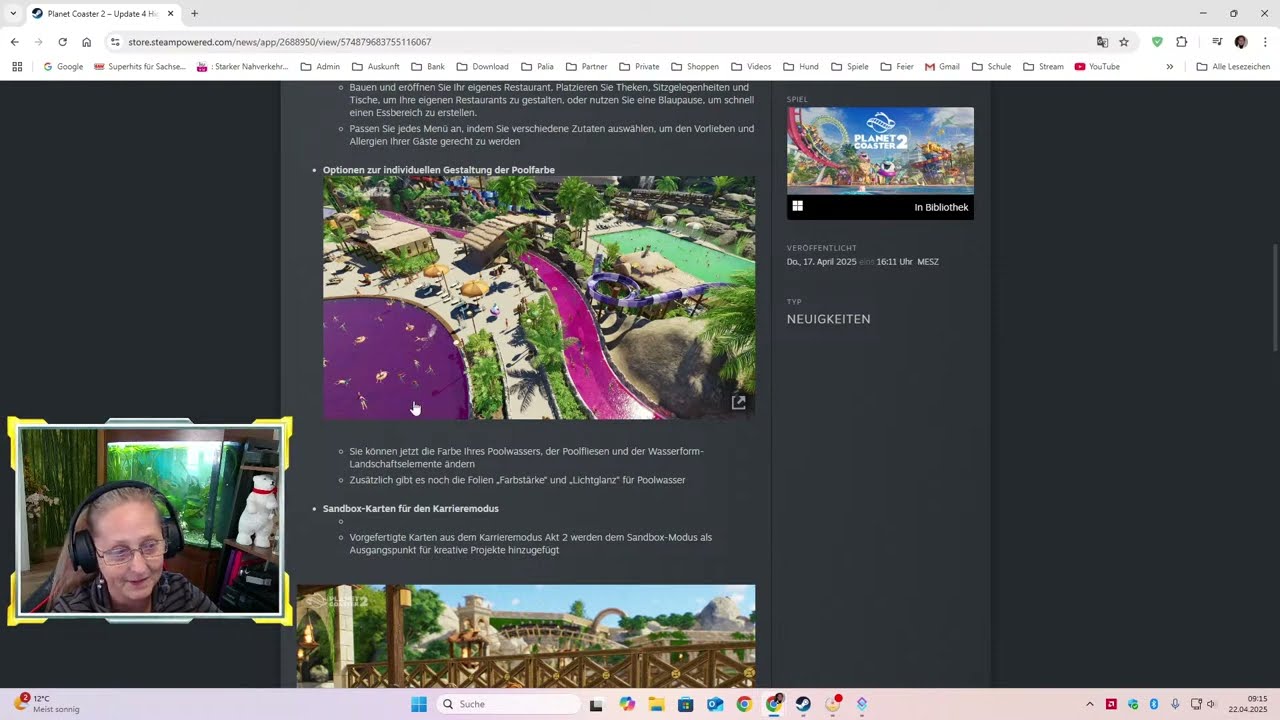The image size is (1280, 720).
Task: Click the 'Do., 17. April 2025' publish date
Action: pyautogui.click(x=822, y=262)
